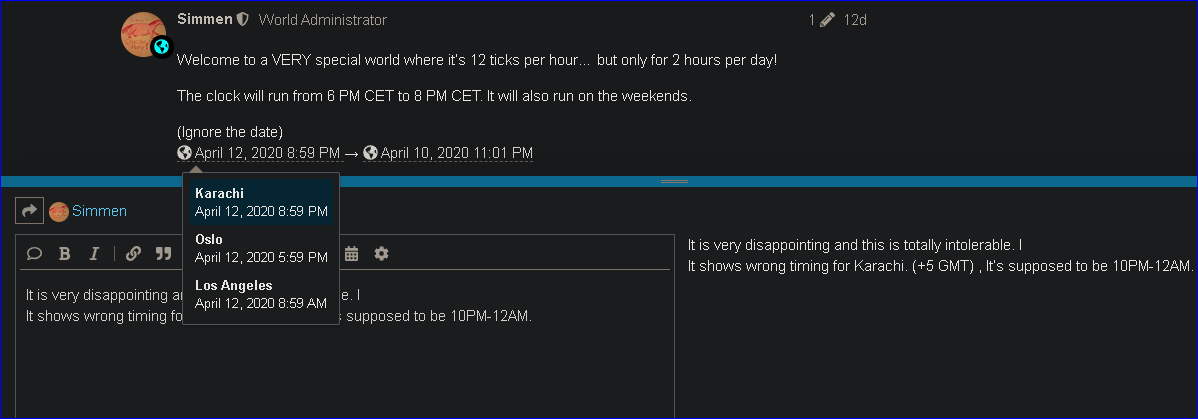Toggle bold formatting in the composer toolbar
This screenshot has width=1198, height=419.
pyautogui.click(x=65, y=254)
